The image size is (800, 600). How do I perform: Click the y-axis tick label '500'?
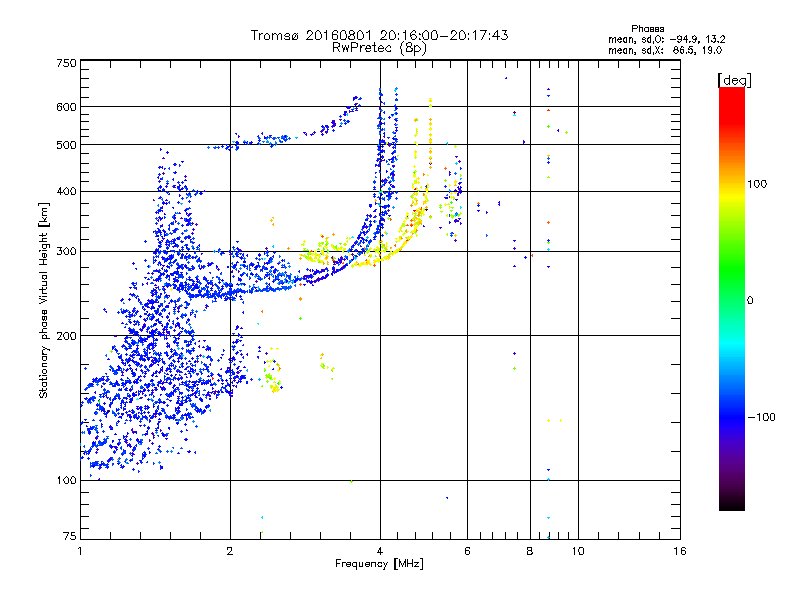(67, 145)
